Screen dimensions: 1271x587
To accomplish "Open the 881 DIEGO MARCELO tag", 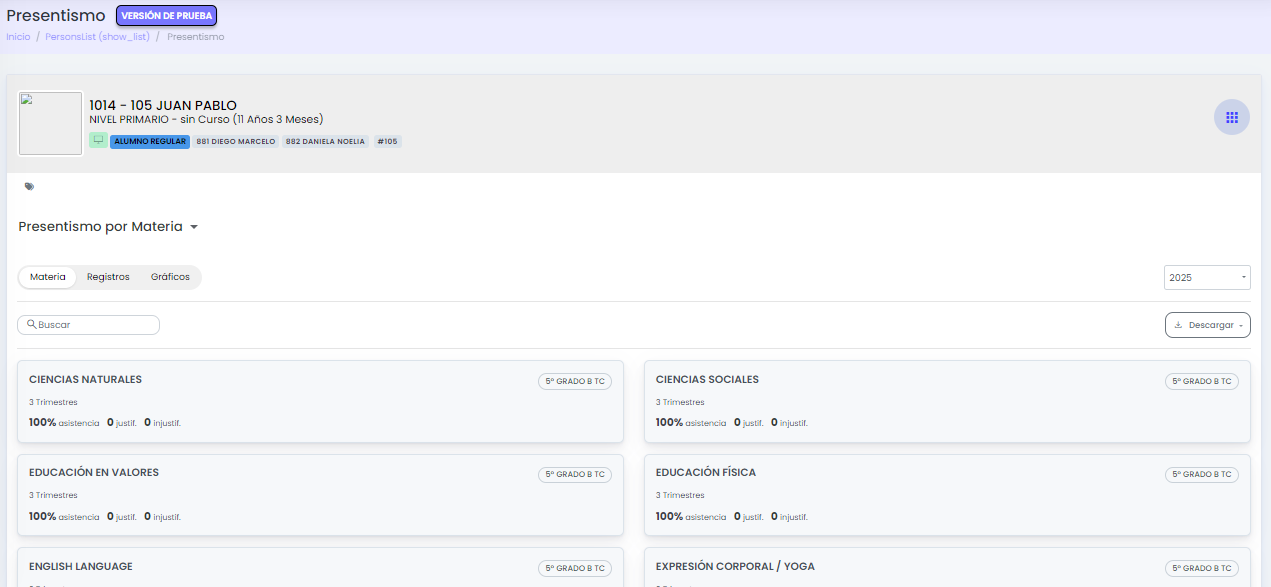I will click(236, 141).
